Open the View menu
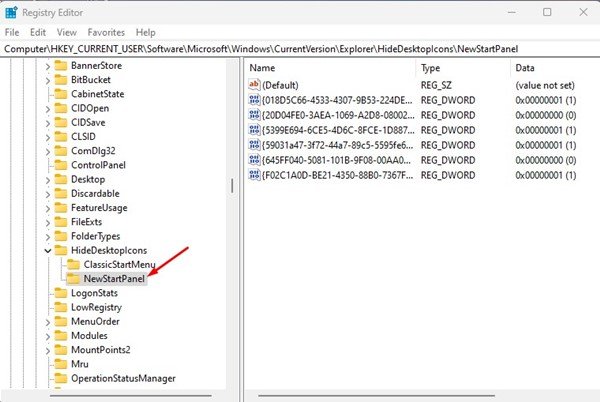This screenshot has height=402, width=600. point(67,33)
